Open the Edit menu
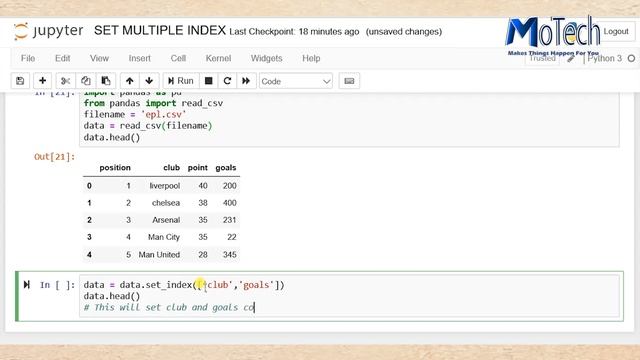The image size is (640, 360). (62, 58)
